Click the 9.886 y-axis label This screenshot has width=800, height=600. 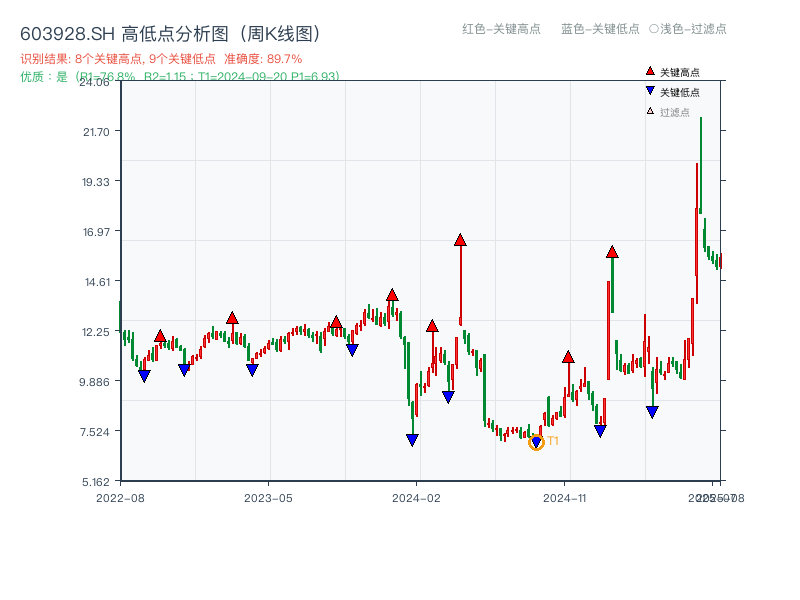(x=94, y=382)
